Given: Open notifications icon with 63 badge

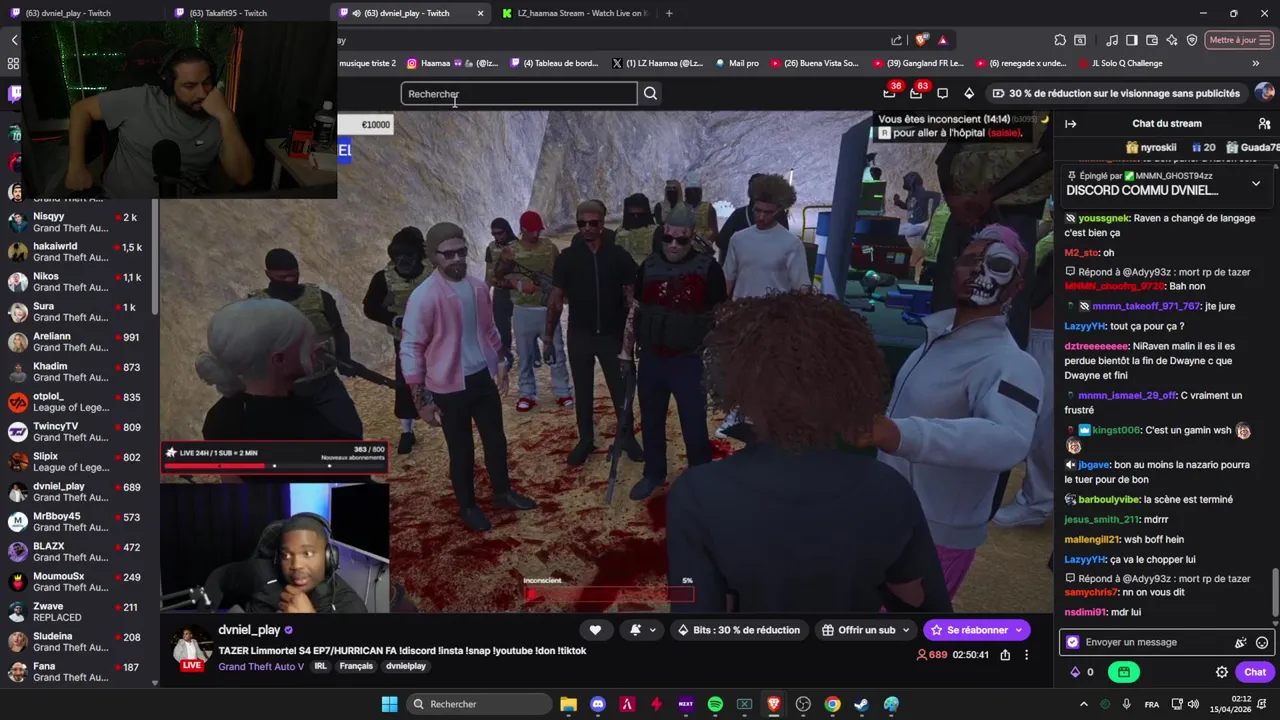Looking at the screenshot, I should 916,93.
